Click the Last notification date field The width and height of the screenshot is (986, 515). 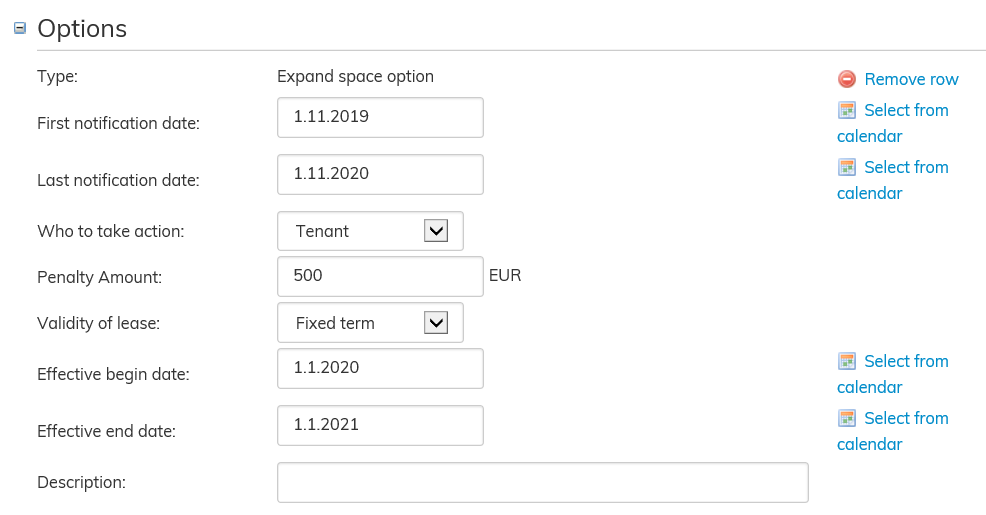380,174
